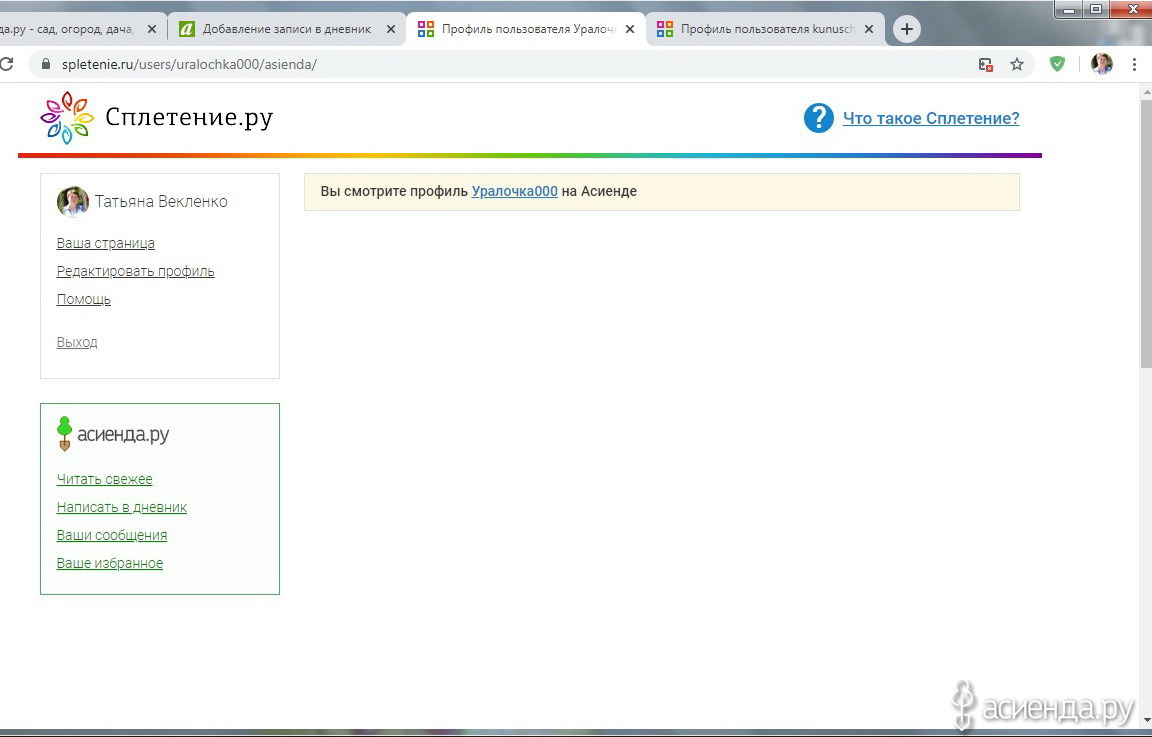
Task: Open the 'Помощь' link
Action: [x=84, y=299]
